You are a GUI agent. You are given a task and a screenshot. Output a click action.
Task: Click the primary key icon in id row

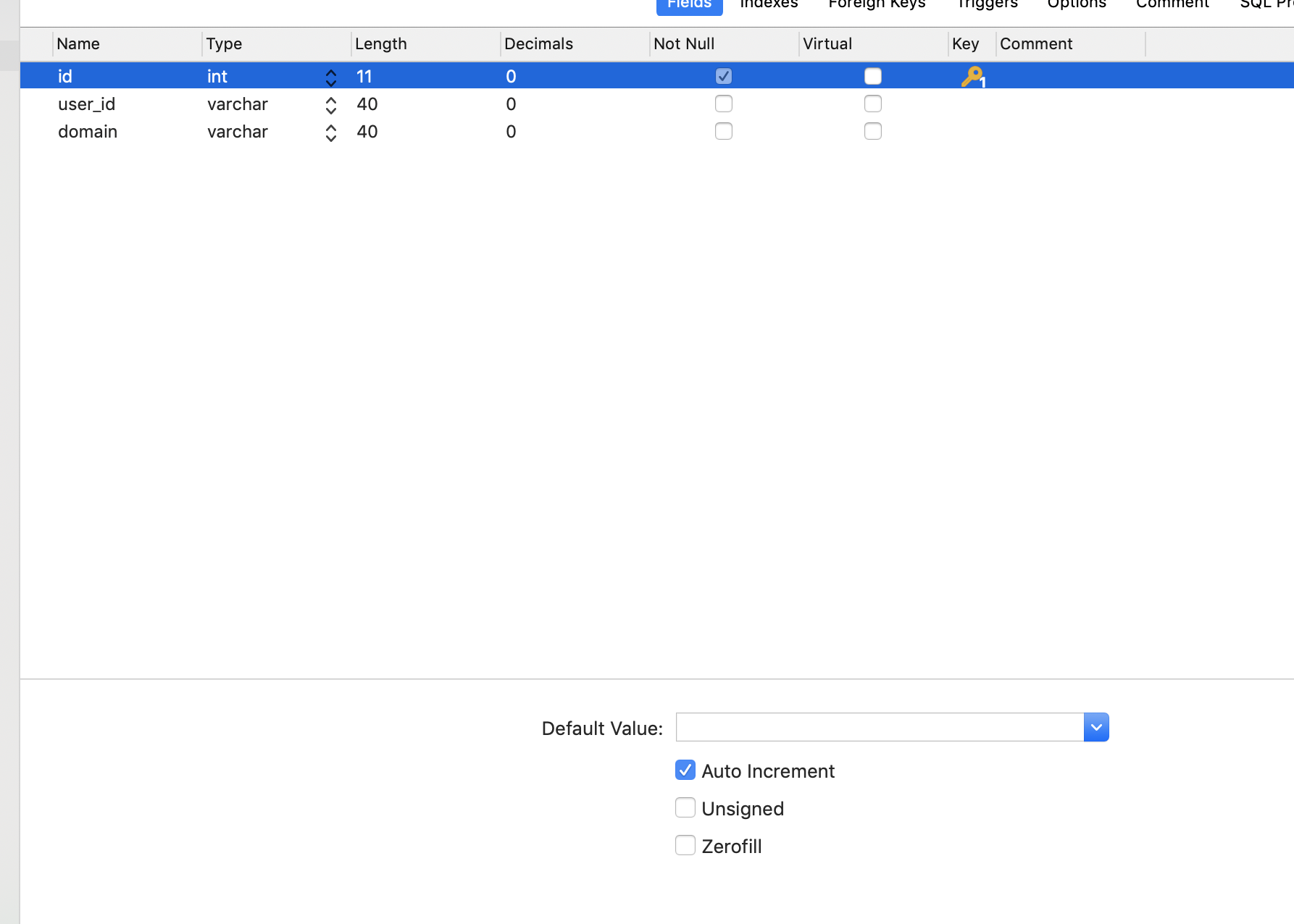click(972, 76)
